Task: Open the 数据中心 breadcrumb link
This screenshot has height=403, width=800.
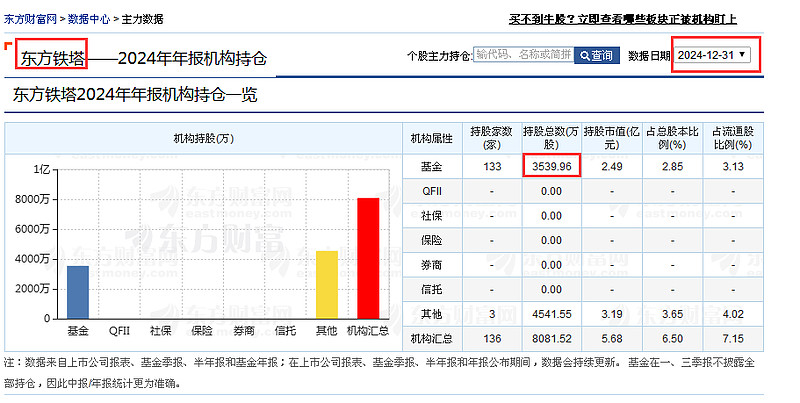Action: click(x=89, y=19)
